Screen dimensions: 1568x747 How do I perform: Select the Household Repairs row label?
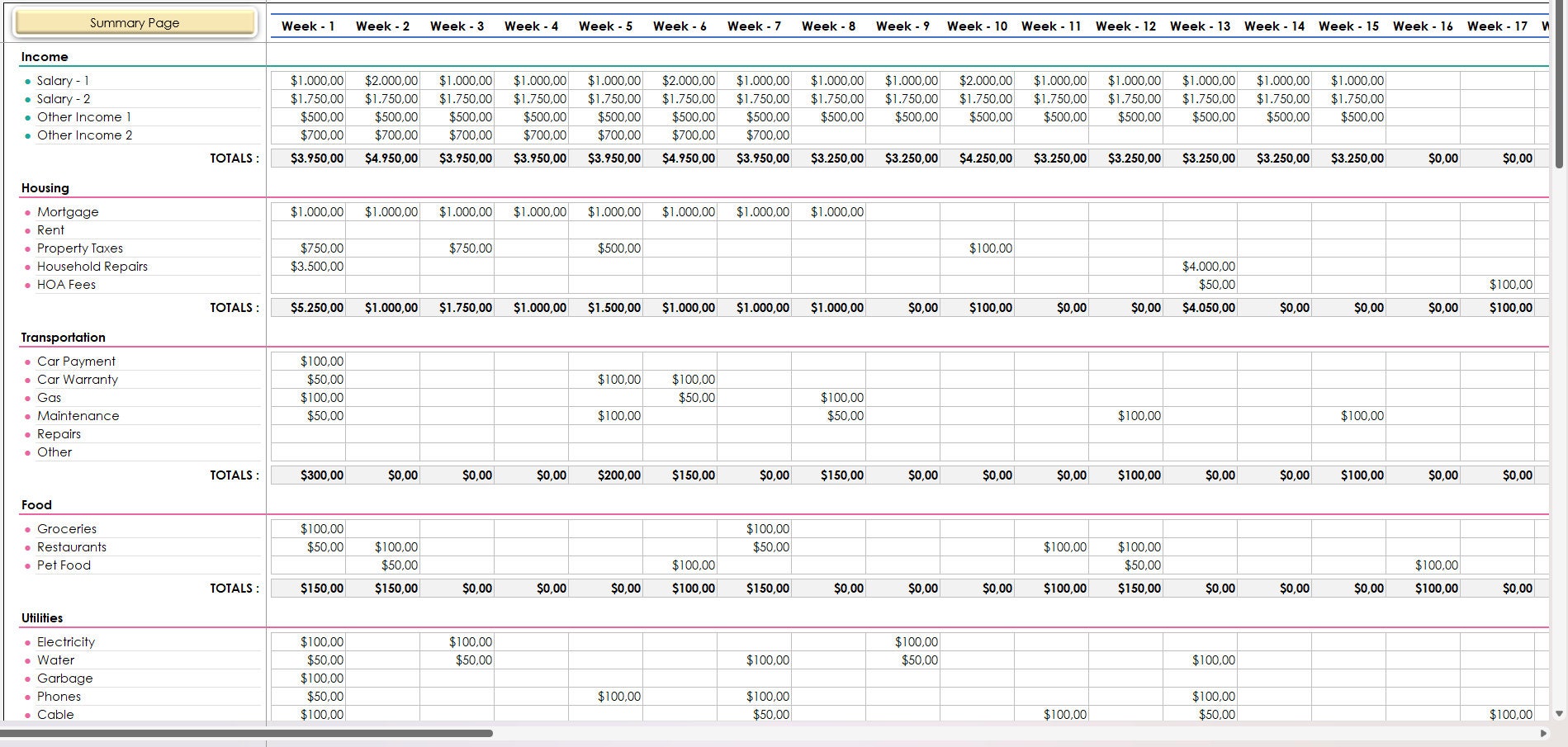tap(92, 267)
